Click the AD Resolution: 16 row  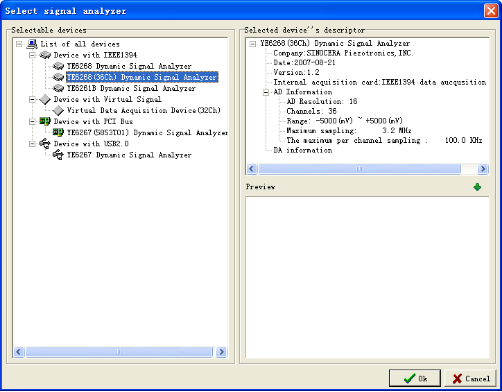pos(322,101)
